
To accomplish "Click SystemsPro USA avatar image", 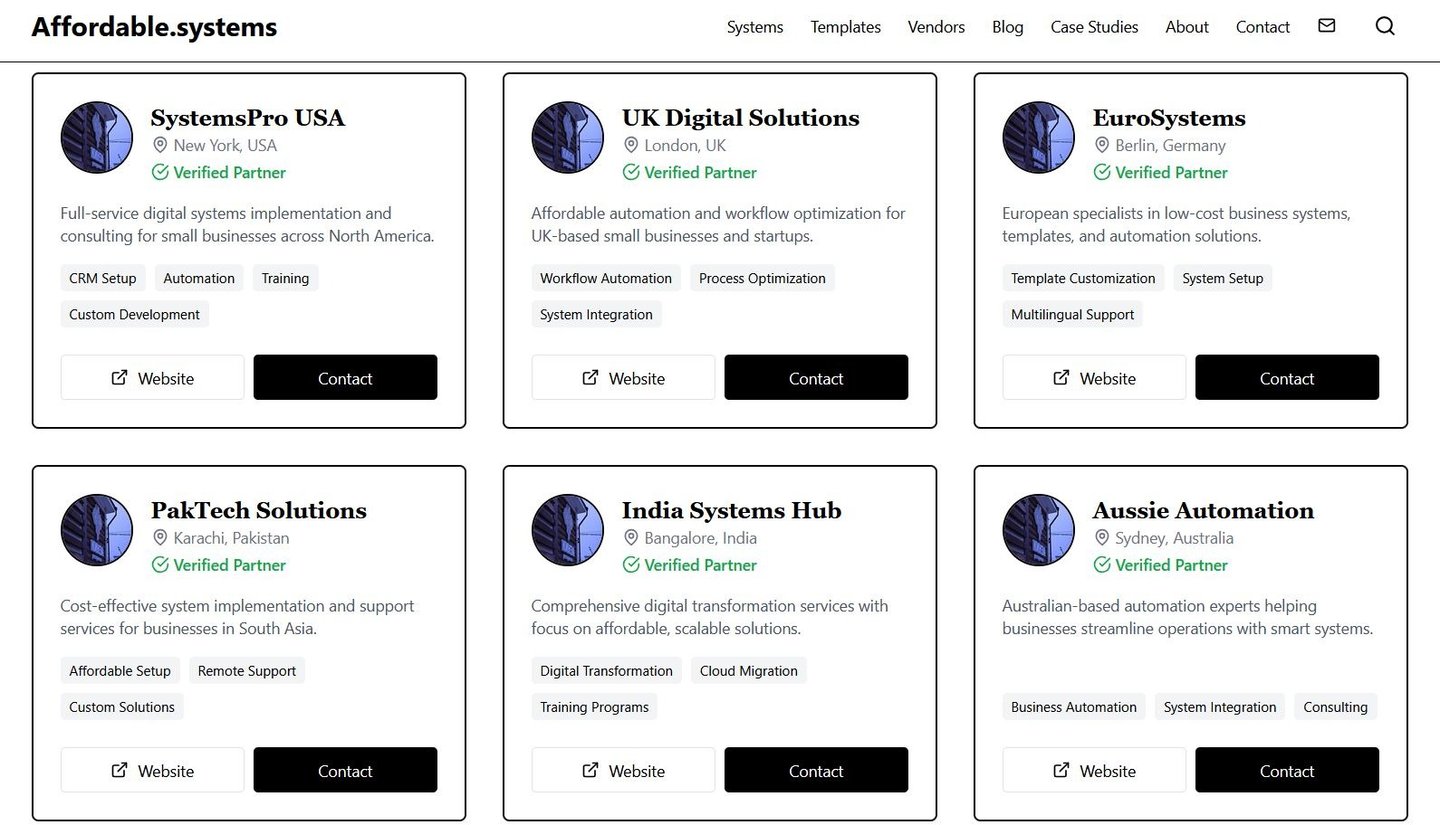I will tap(97, 137).
